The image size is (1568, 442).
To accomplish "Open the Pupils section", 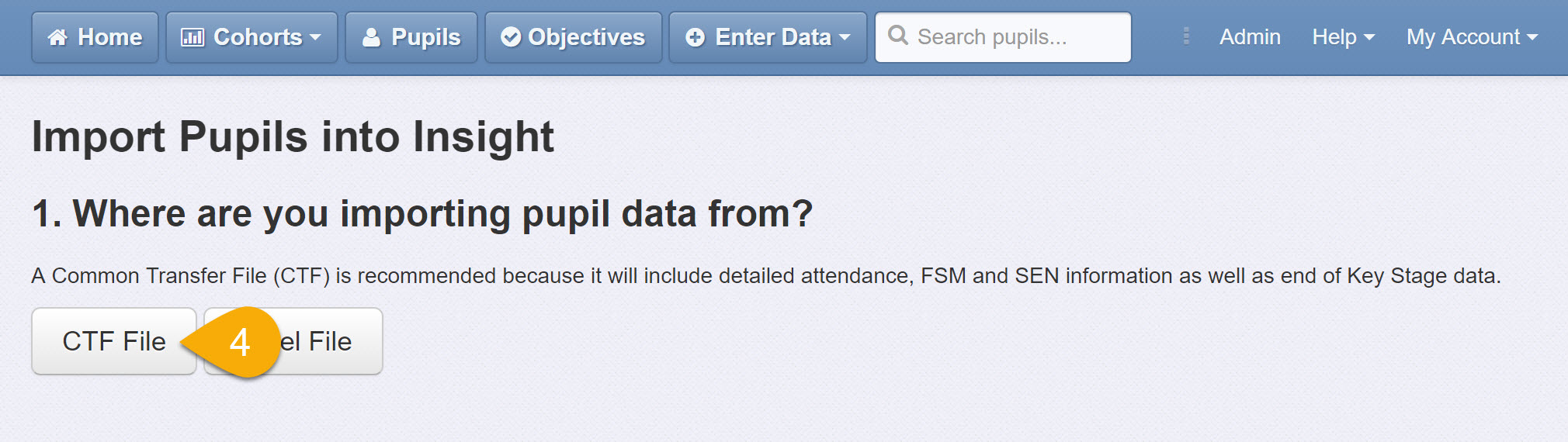I will pyautogui.click(x=411, y=37).
